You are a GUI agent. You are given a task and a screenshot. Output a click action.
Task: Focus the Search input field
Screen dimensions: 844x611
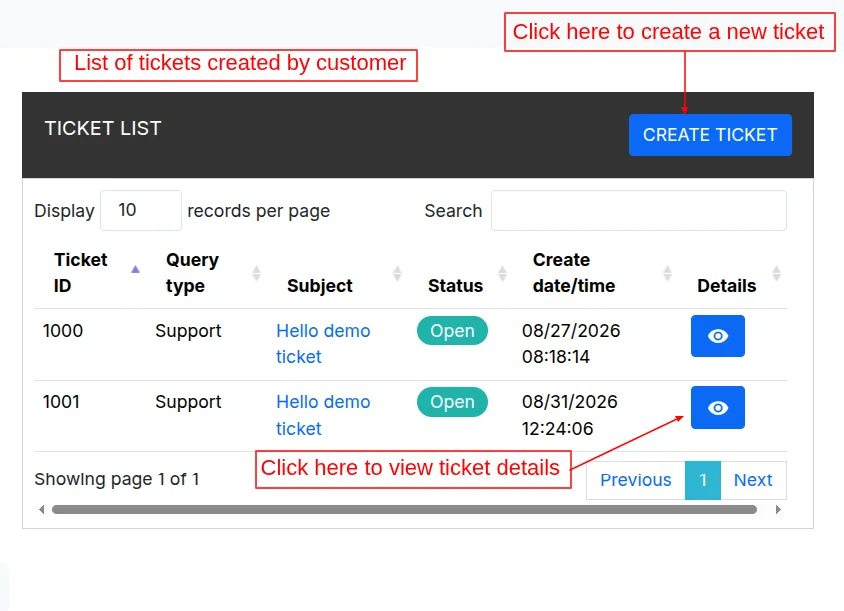click(x=638, y=210)
